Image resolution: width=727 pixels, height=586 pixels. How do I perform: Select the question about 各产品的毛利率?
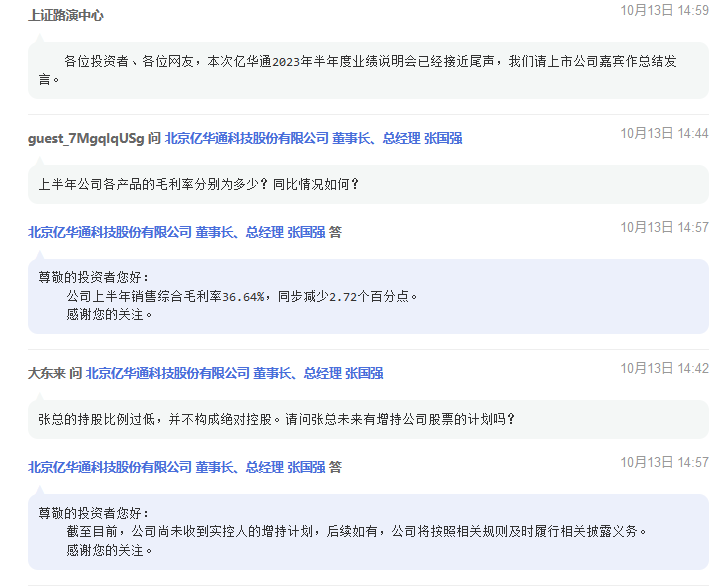click(368, 185)
